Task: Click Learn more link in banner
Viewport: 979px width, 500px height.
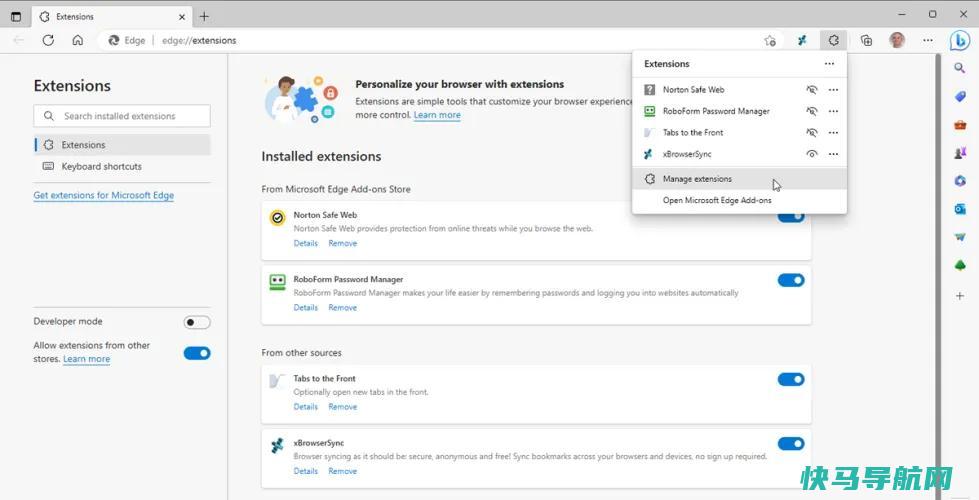Action: (437, 115)
